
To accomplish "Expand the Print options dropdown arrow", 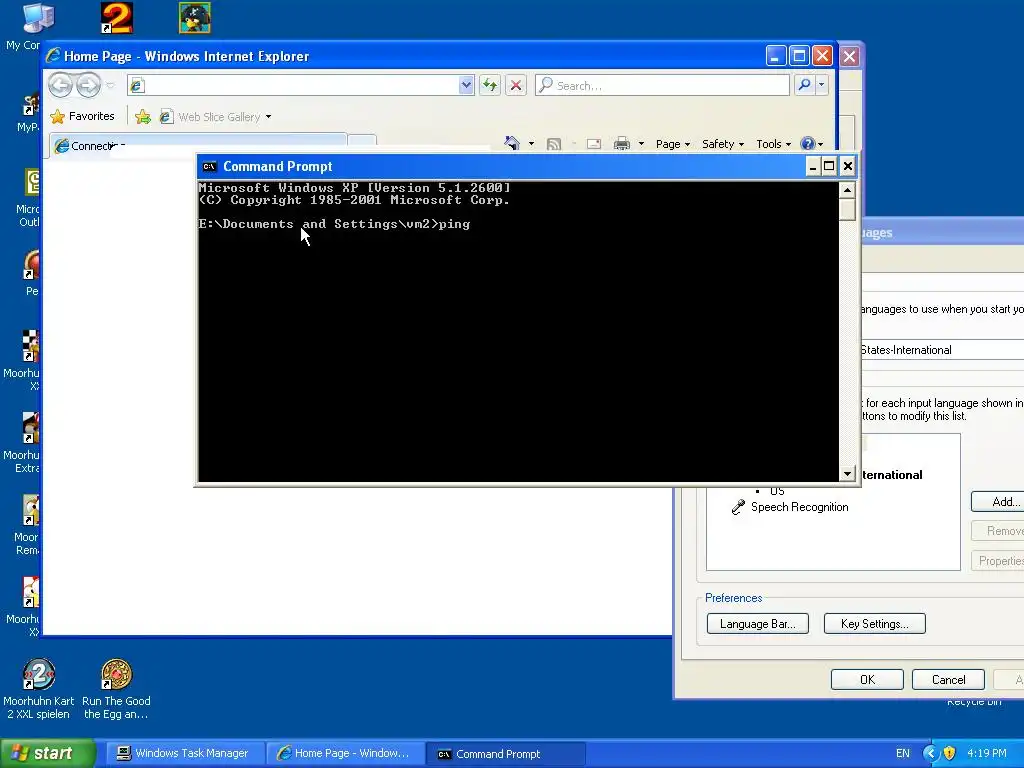I will pos(641,144).
